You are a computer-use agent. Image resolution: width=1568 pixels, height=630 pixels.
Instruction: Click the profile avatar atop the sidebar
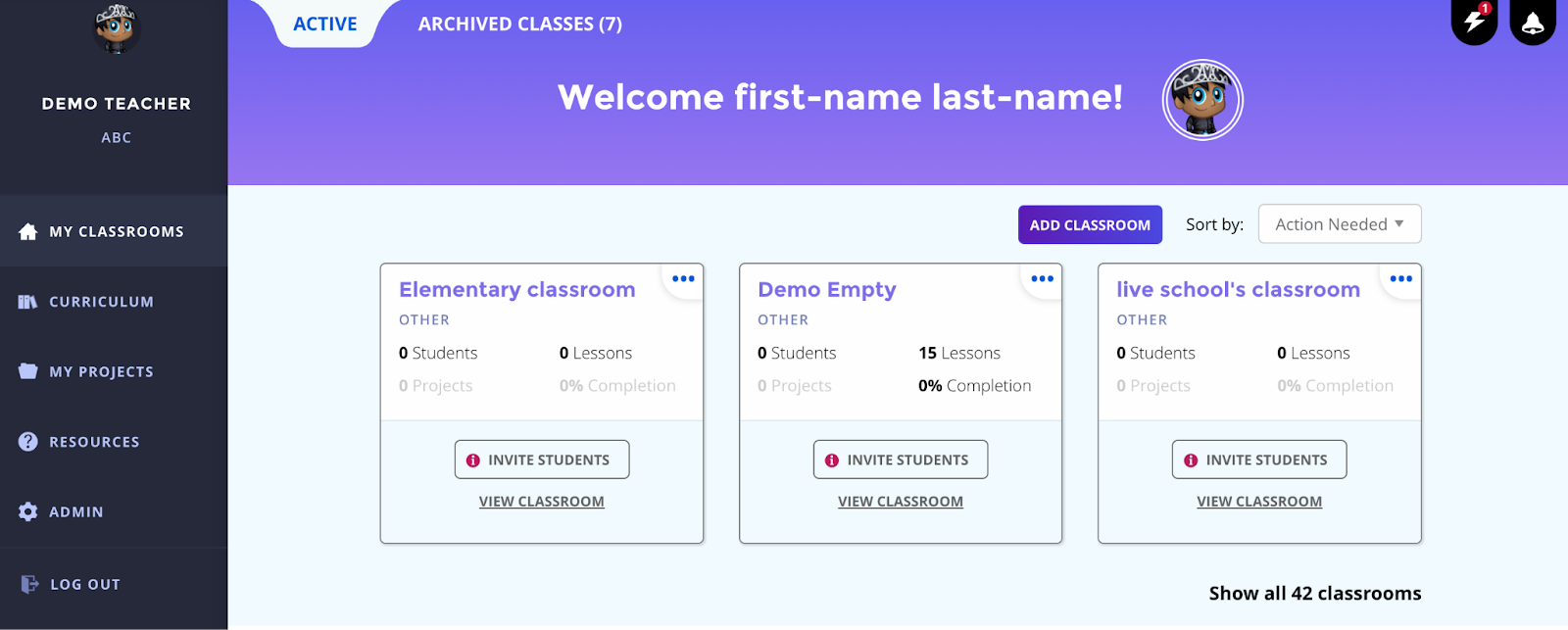pyautogui.click(x=116, y=28)
